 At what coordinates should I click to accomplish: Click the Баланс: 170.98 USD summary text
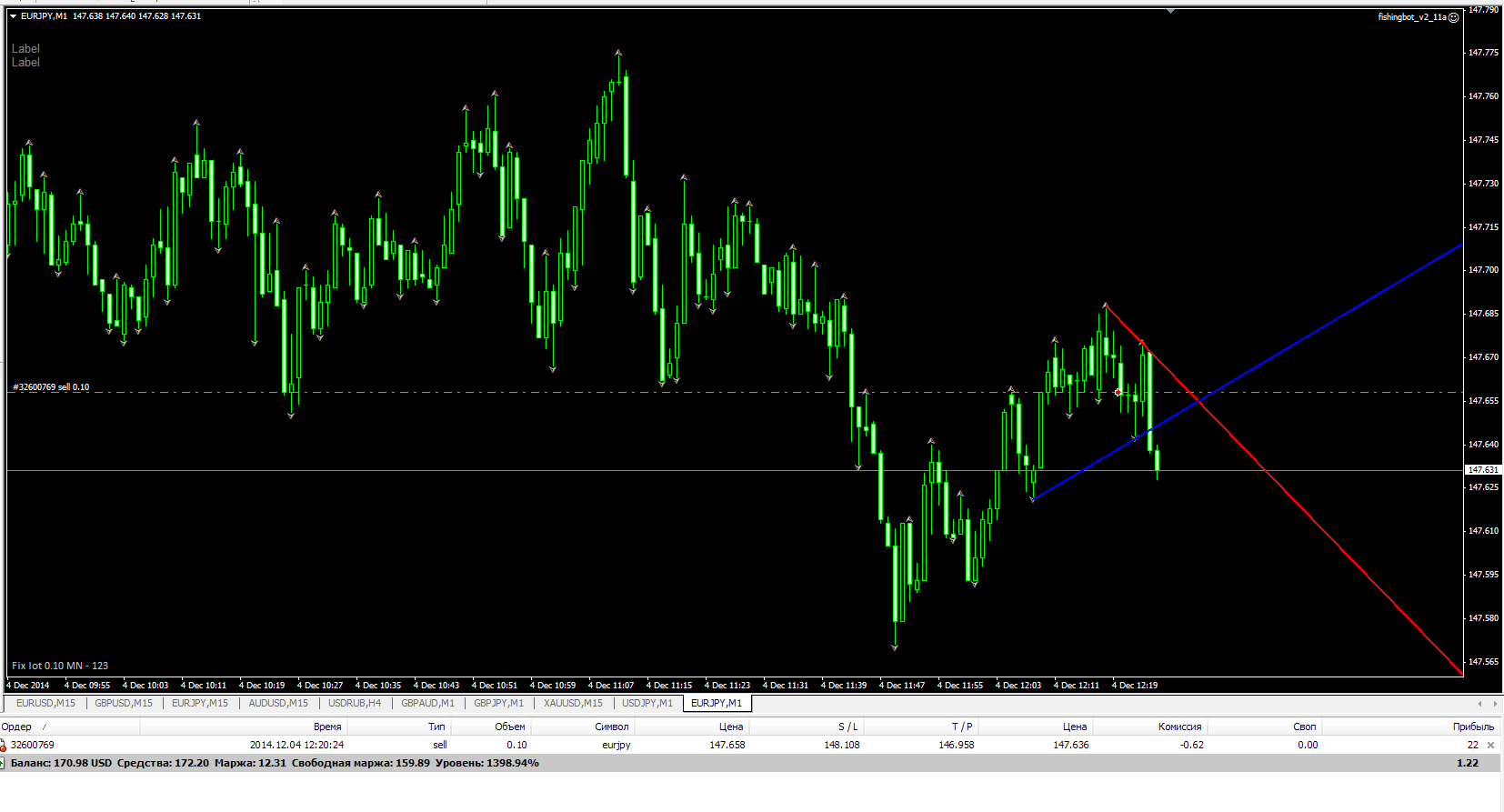point(61,763)
